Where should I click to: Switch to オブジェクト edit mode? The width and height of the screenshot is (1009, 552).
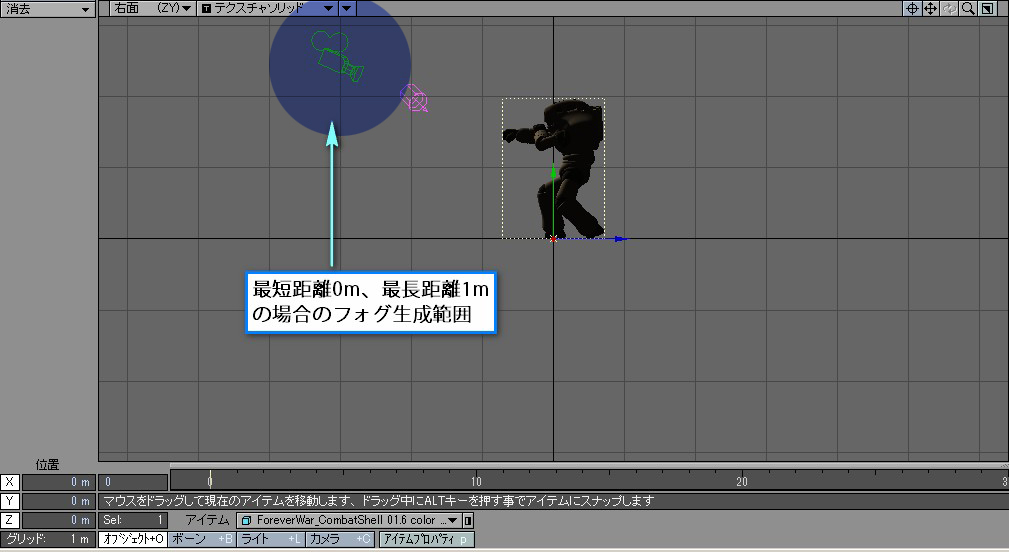point(133,539)
